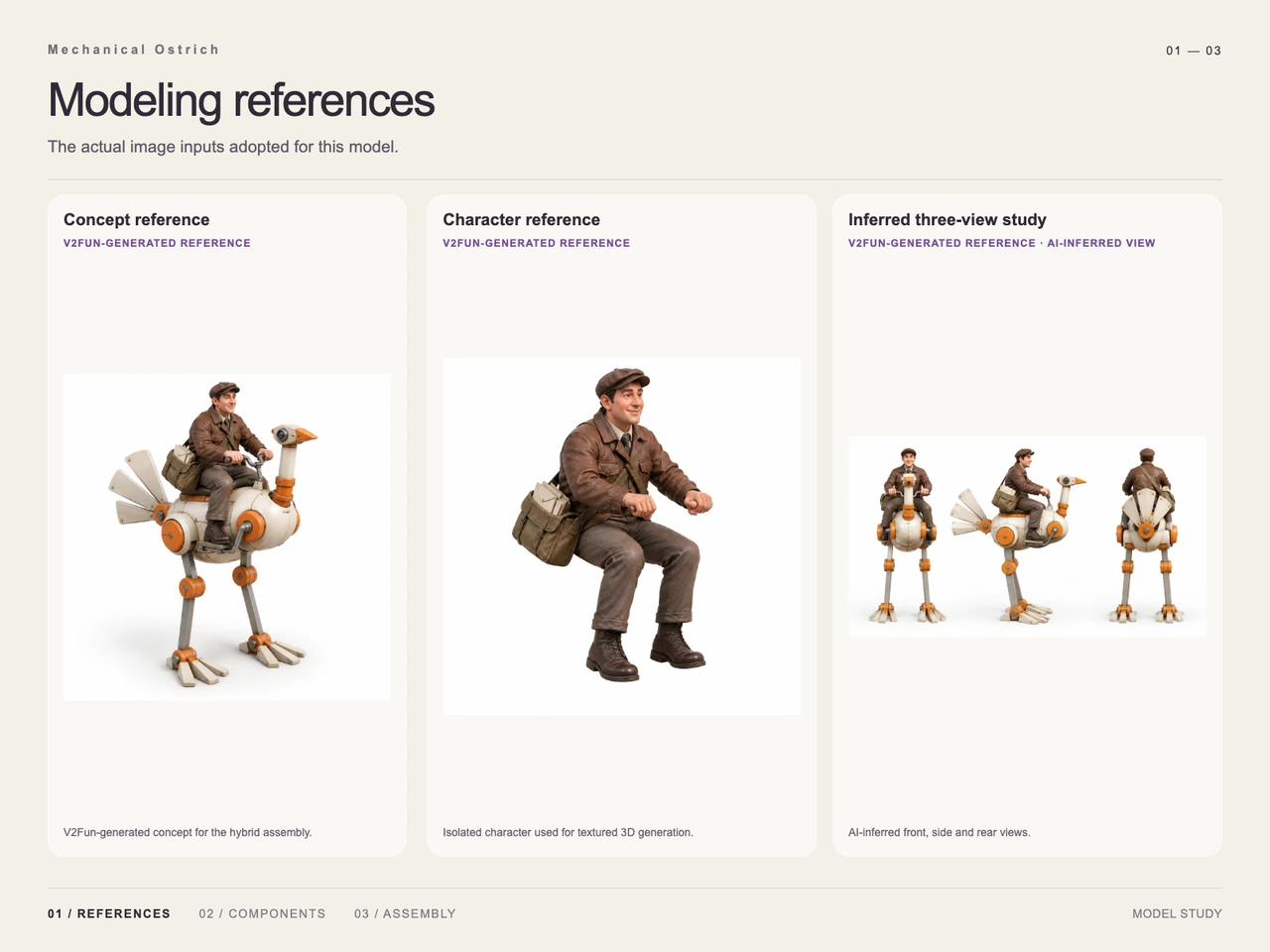Go to the 03 / ASSEMBLY tab
1270x952 pixels.
tap(405, 913)
